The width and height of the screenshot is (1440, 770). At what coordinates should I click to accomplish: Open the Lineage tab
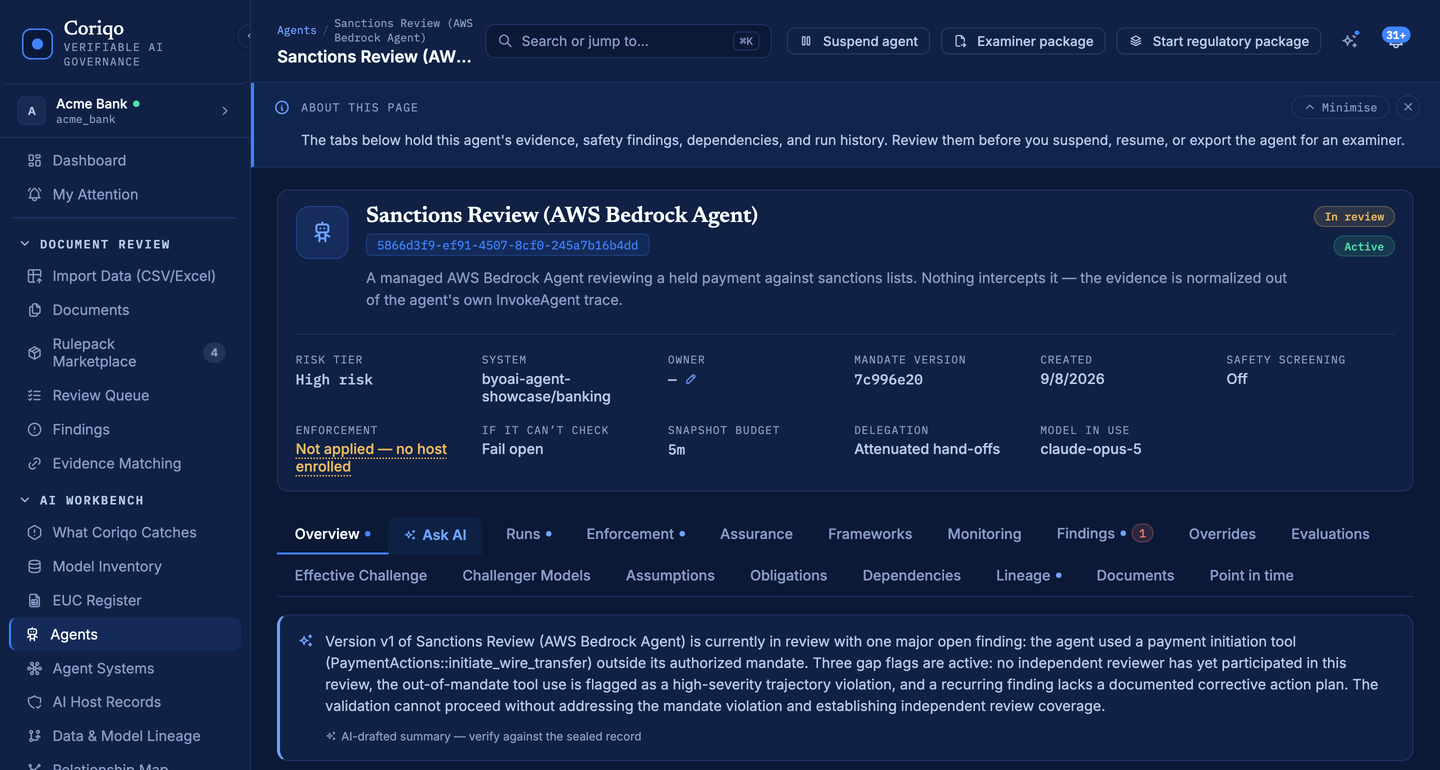[x=1029, y=576]
